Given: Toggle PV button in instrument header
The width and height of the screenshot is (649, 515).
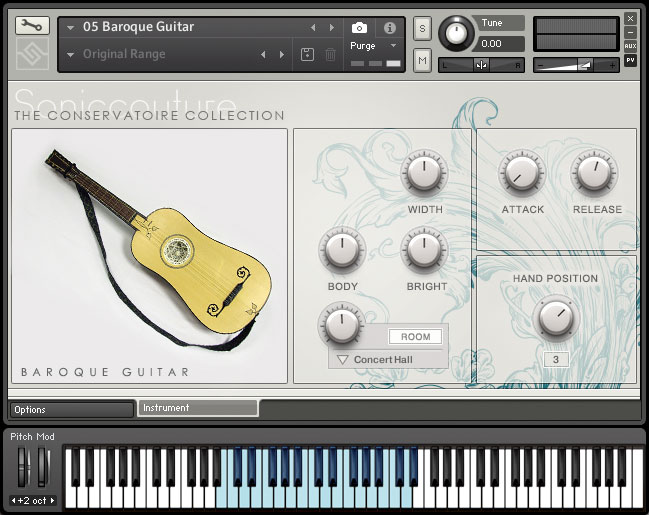Looking at the screenshot, I should 630,60.
